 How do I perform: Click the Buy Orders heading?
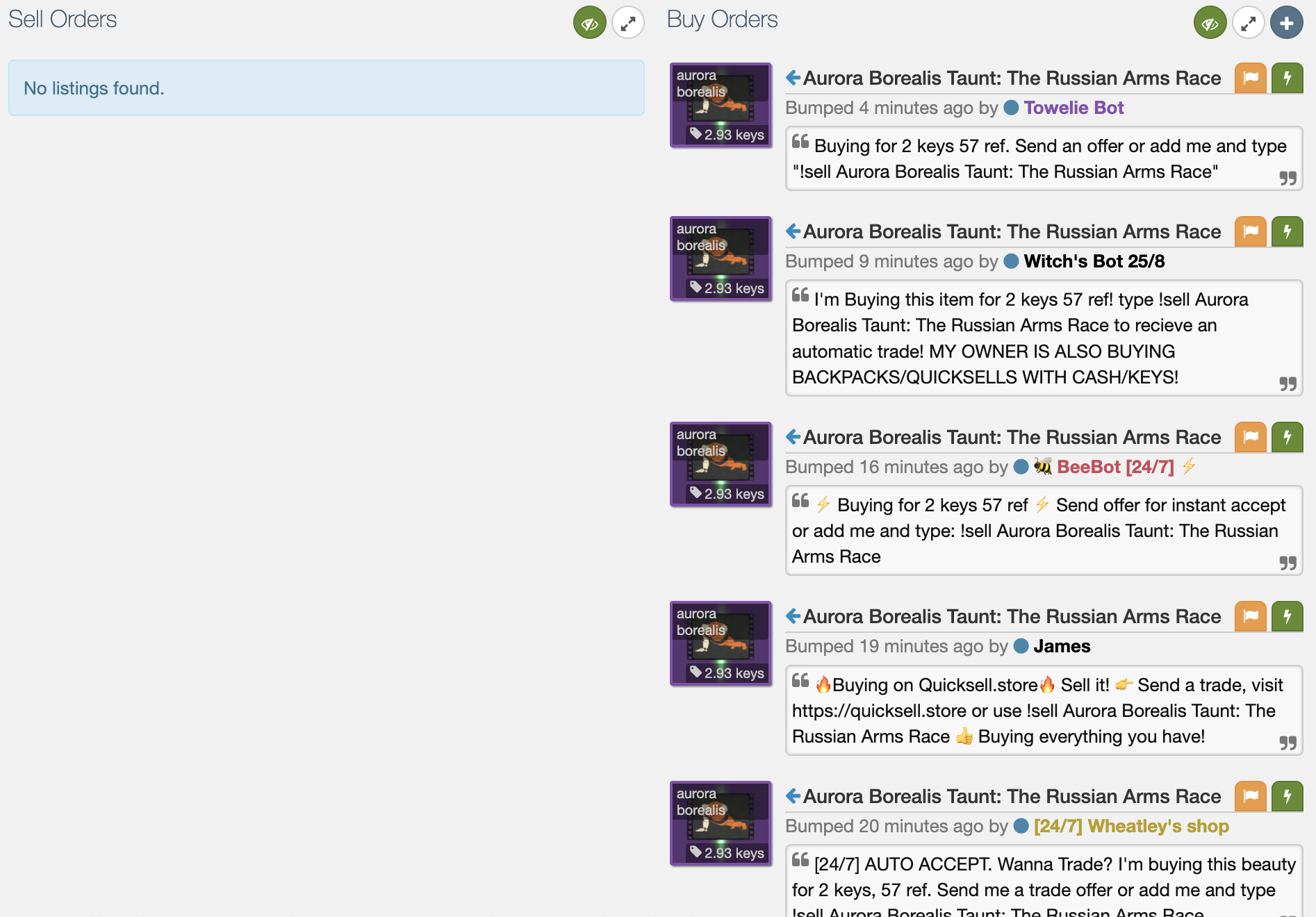tap(722, 19)
